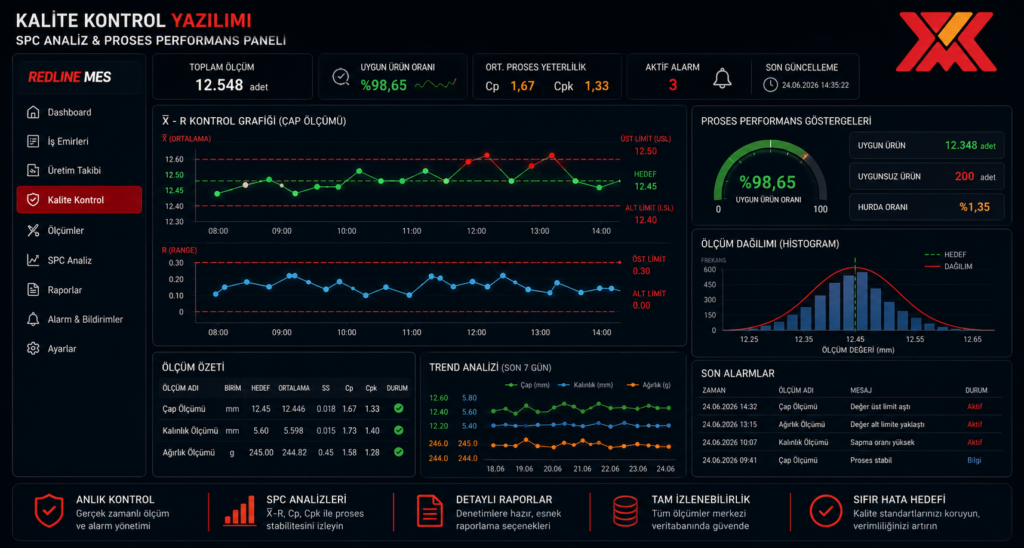Click the clock icon beside last update time
Image resolution: width=1024 pixels, height=548 pixels.
771,84
